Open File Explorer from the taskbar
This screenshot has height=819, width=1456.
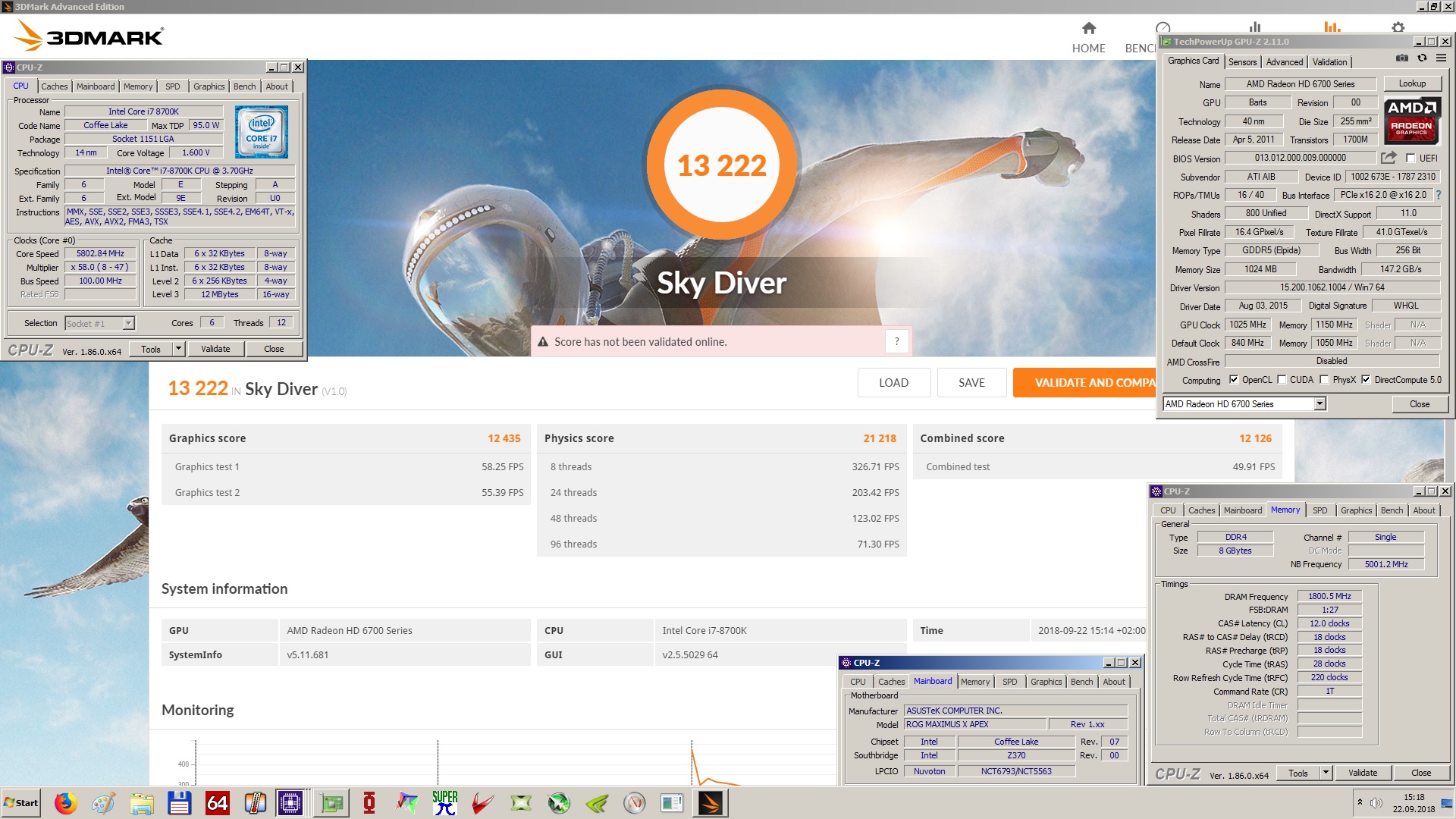point(142,803)
